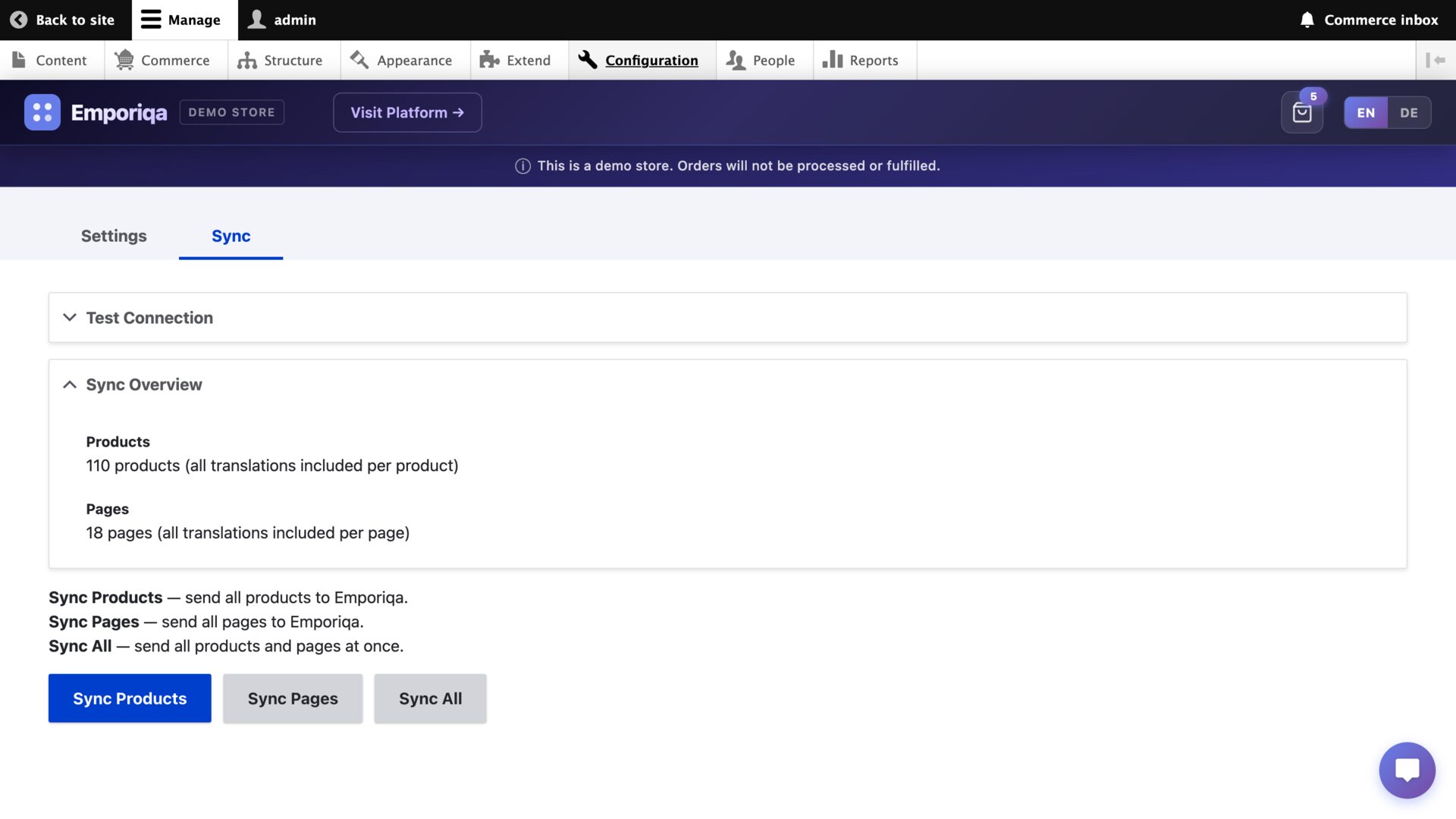Select the Sync tab

pyautogui.click(x=231, y=236)
